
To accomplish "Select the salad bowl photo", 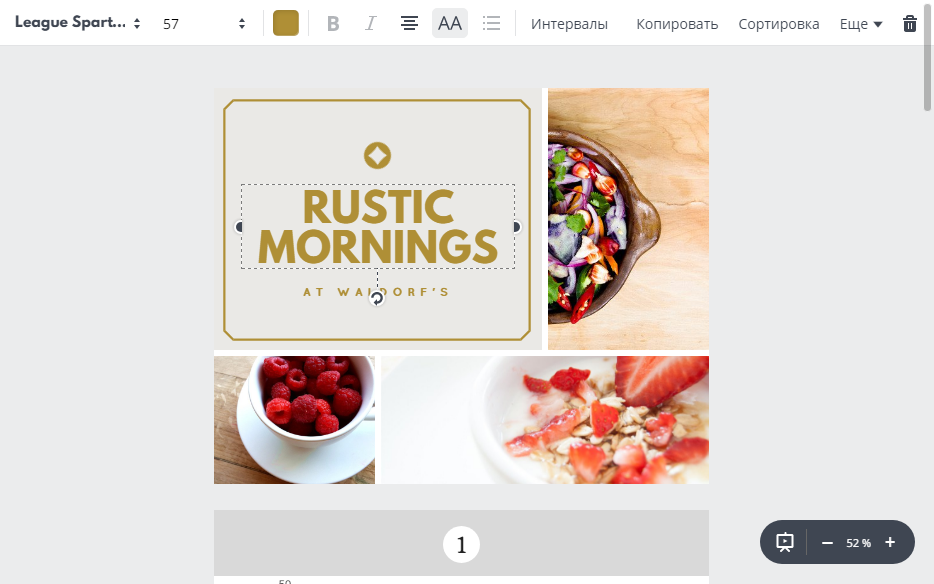I will tap(628, 219).
